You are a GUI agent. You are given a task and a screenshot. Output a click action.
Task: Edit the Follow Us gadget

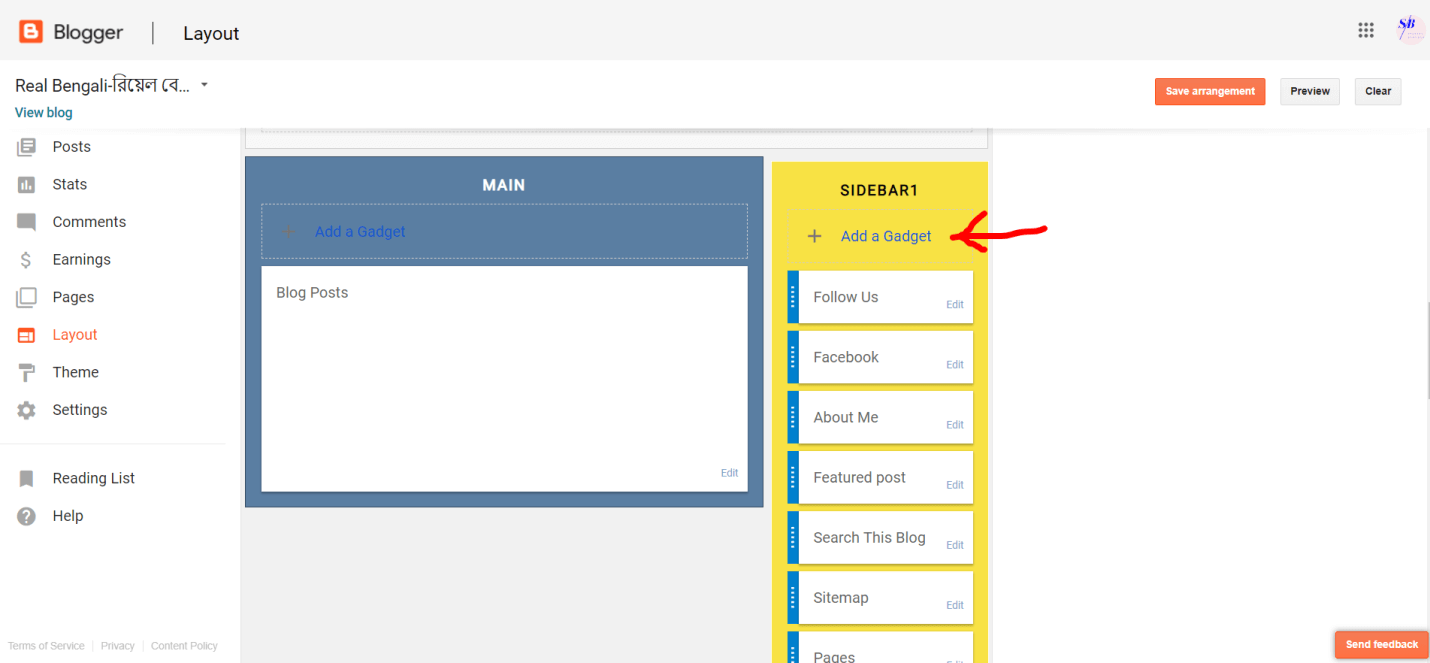point(955,305)
